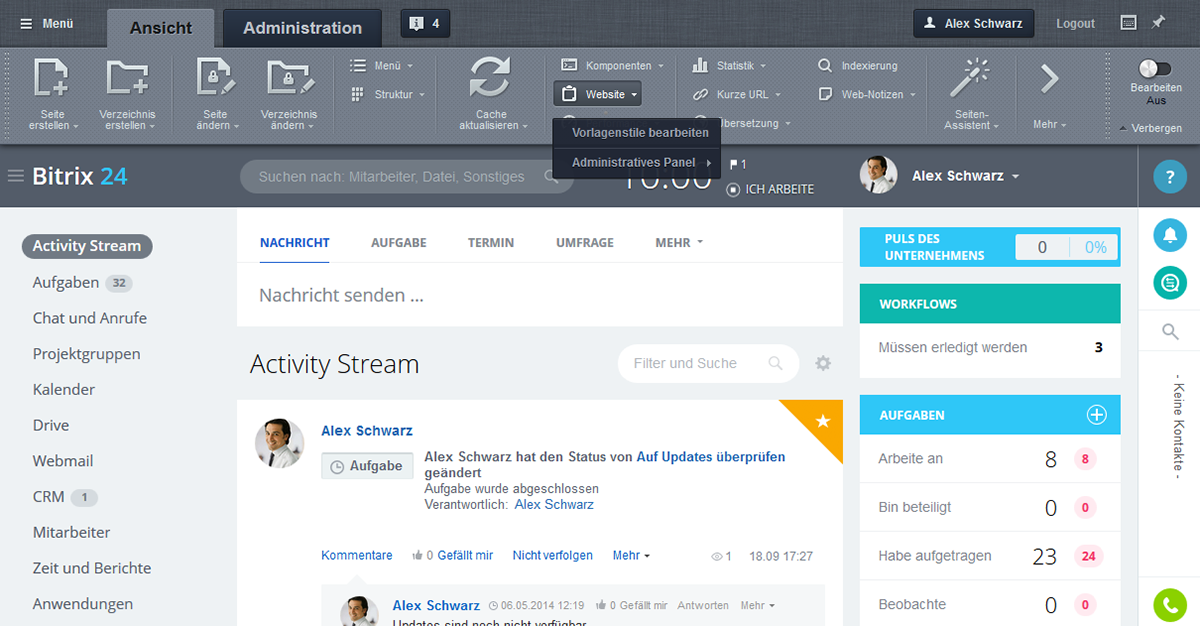Viewport: 1200px width, 626px height.
Task: Click the Seite ändern lock icon
Action: pos(215,79)
